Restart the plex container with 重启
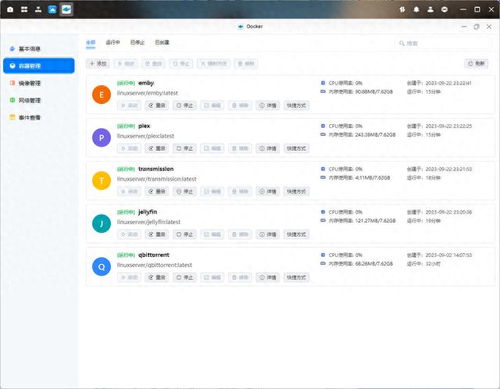 [x=157, y=148]
